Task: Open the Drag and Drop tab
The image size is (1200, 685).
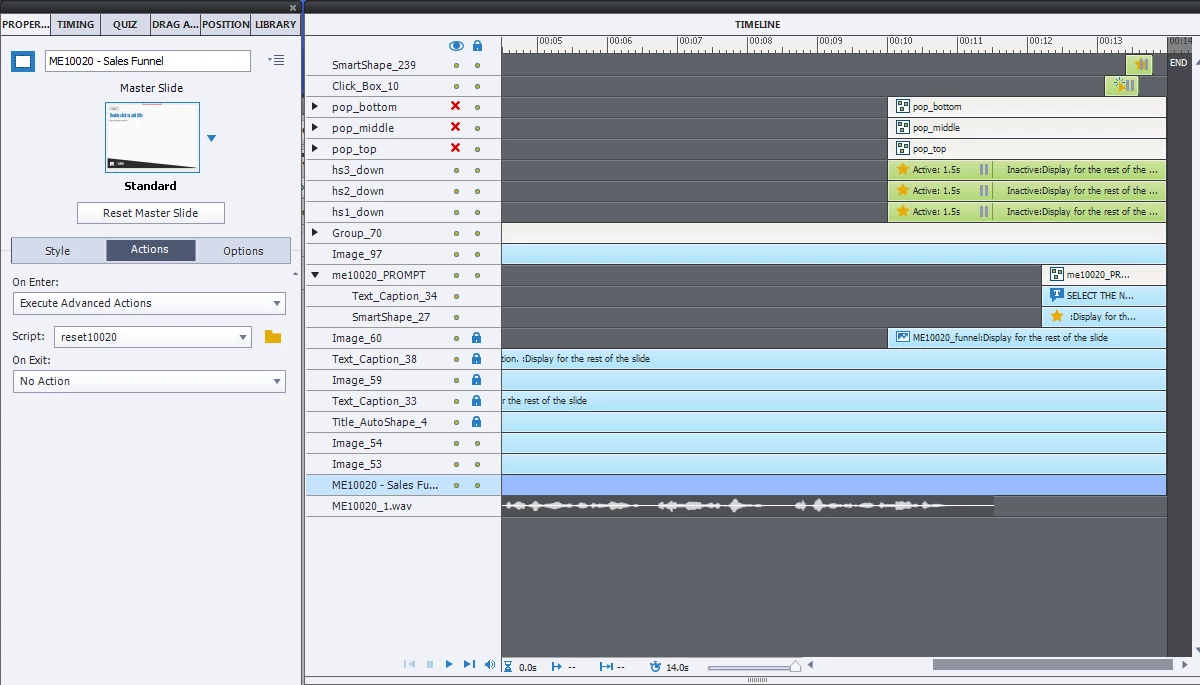Action: 175,24
